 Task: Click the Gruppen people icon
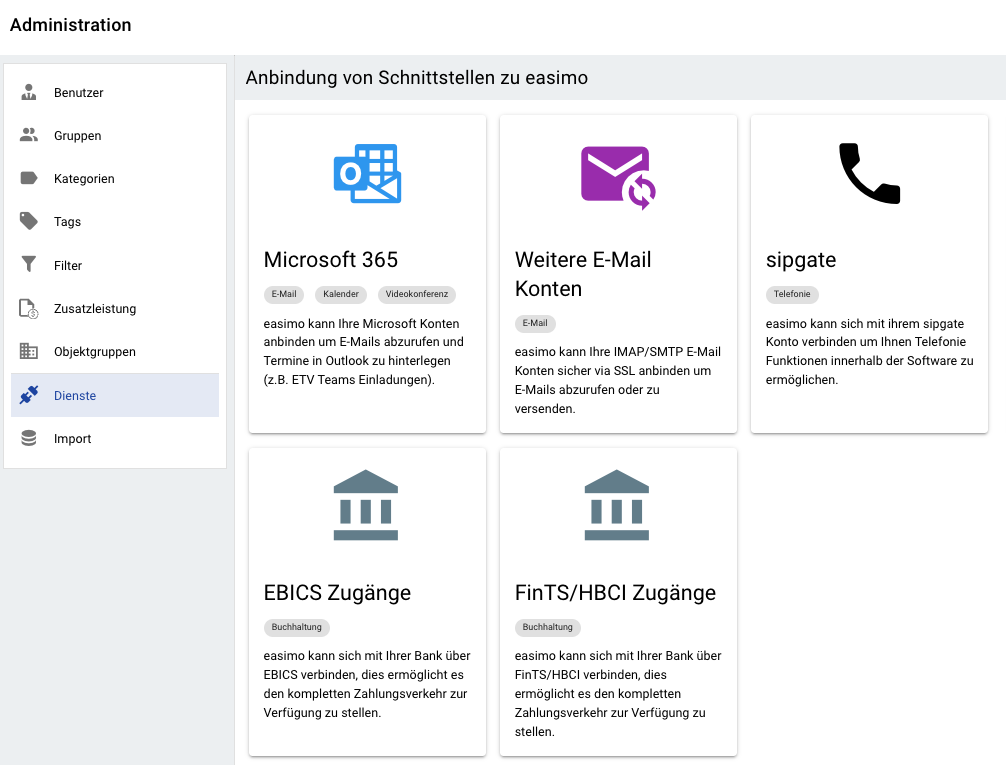click(29, 135)
